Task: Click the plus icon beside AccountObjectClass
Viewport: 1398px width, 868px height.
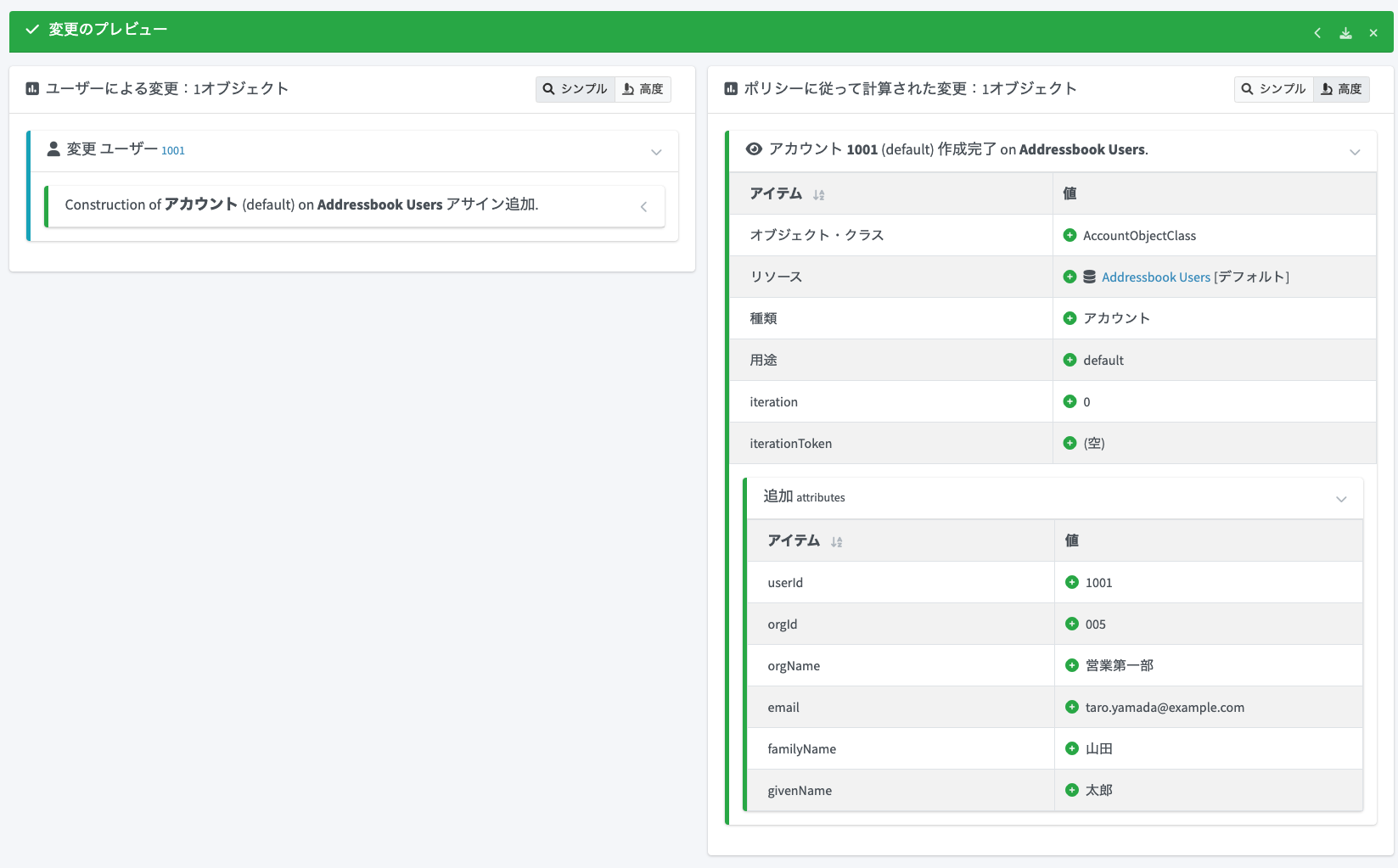Action: [x=1070, y=235]
